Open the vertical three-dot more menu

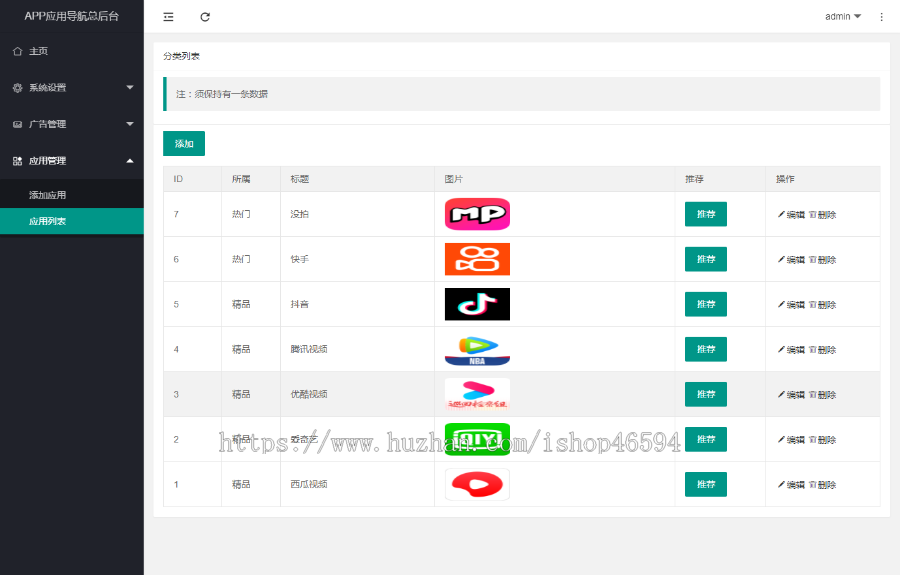pyautogui.click(x=882, y=17)
